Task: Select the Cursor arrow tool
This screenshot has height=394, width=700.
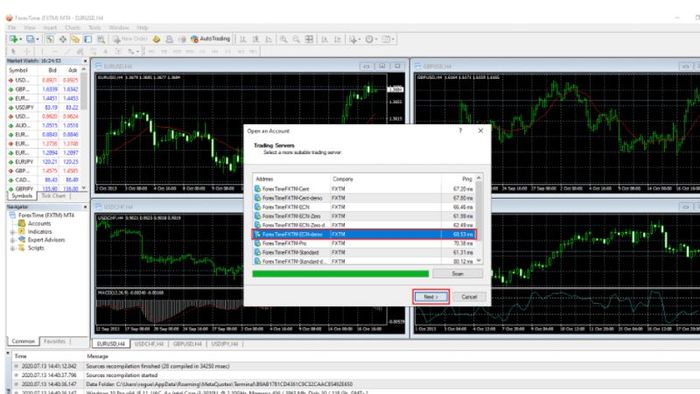Action: 13,51
